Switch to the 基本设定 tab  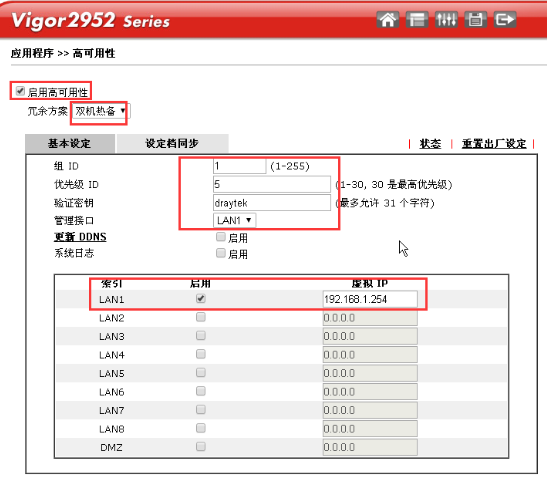point(70,143)
